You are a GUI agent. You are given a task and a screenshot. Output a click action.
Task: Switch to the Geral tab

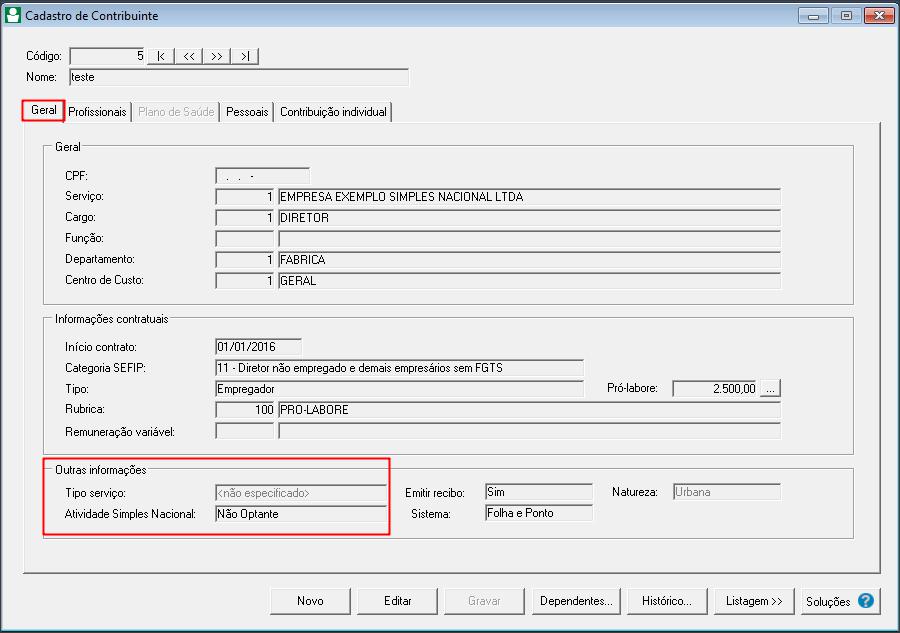tap(43, 110)
